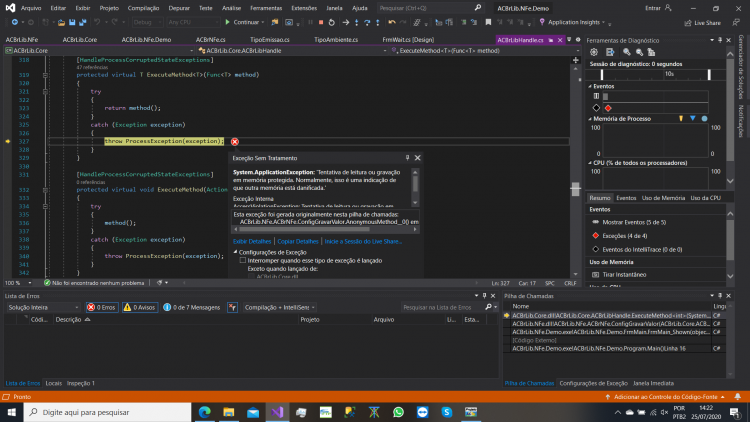This screenshot has height=422, width=750.
Task: Enable Interromper quando esse tipo de exceção
Action: tap(243, 260)
